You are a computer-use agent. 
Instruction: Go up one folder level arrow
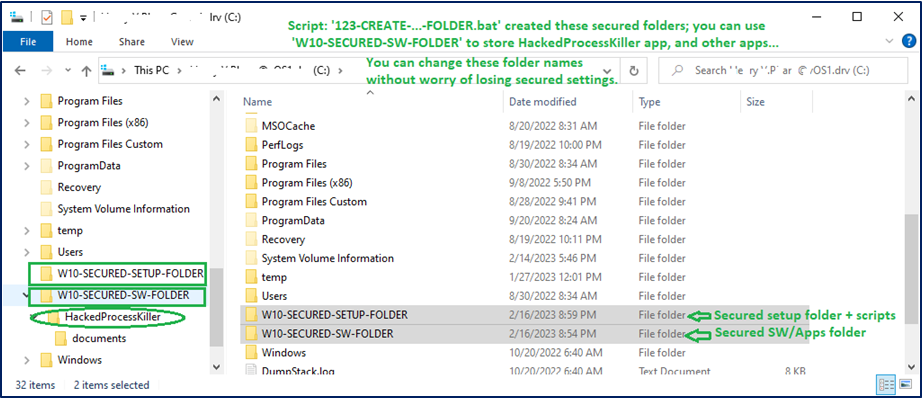[87, 71]
